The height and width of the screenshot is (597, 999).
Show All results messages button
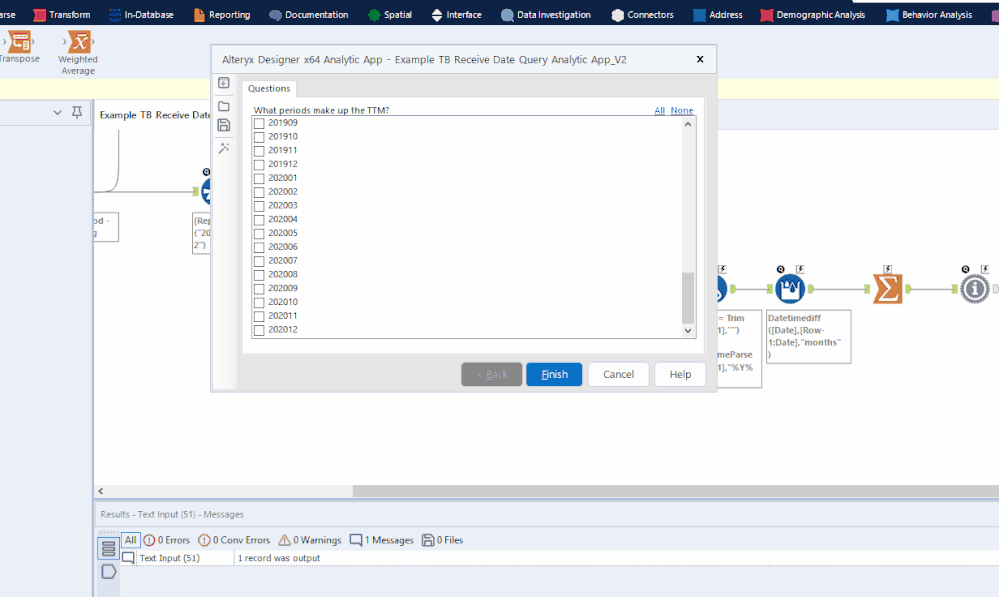(x=131, y=540)
